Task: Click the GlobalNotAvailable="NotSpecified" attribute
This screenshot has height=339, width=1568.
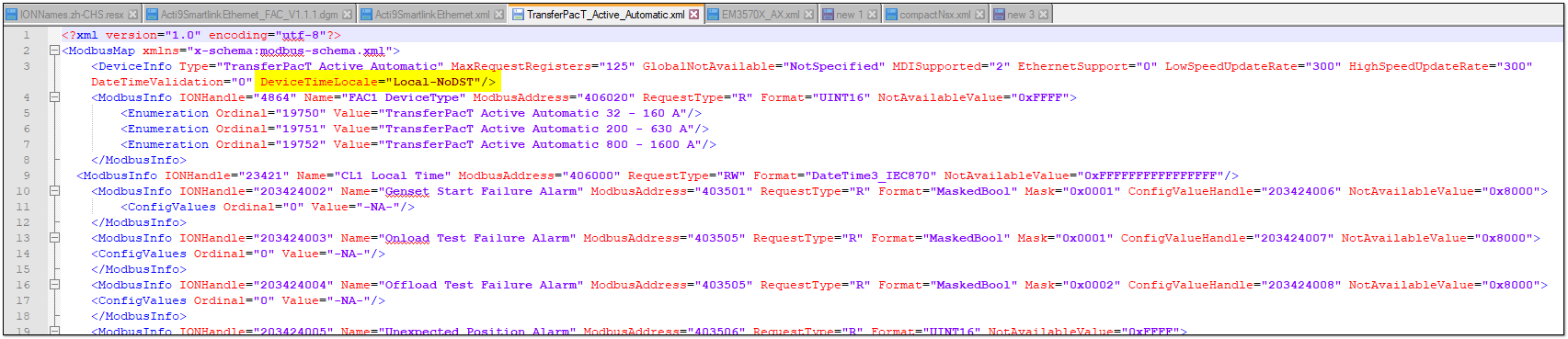Action: click(763, 66)
